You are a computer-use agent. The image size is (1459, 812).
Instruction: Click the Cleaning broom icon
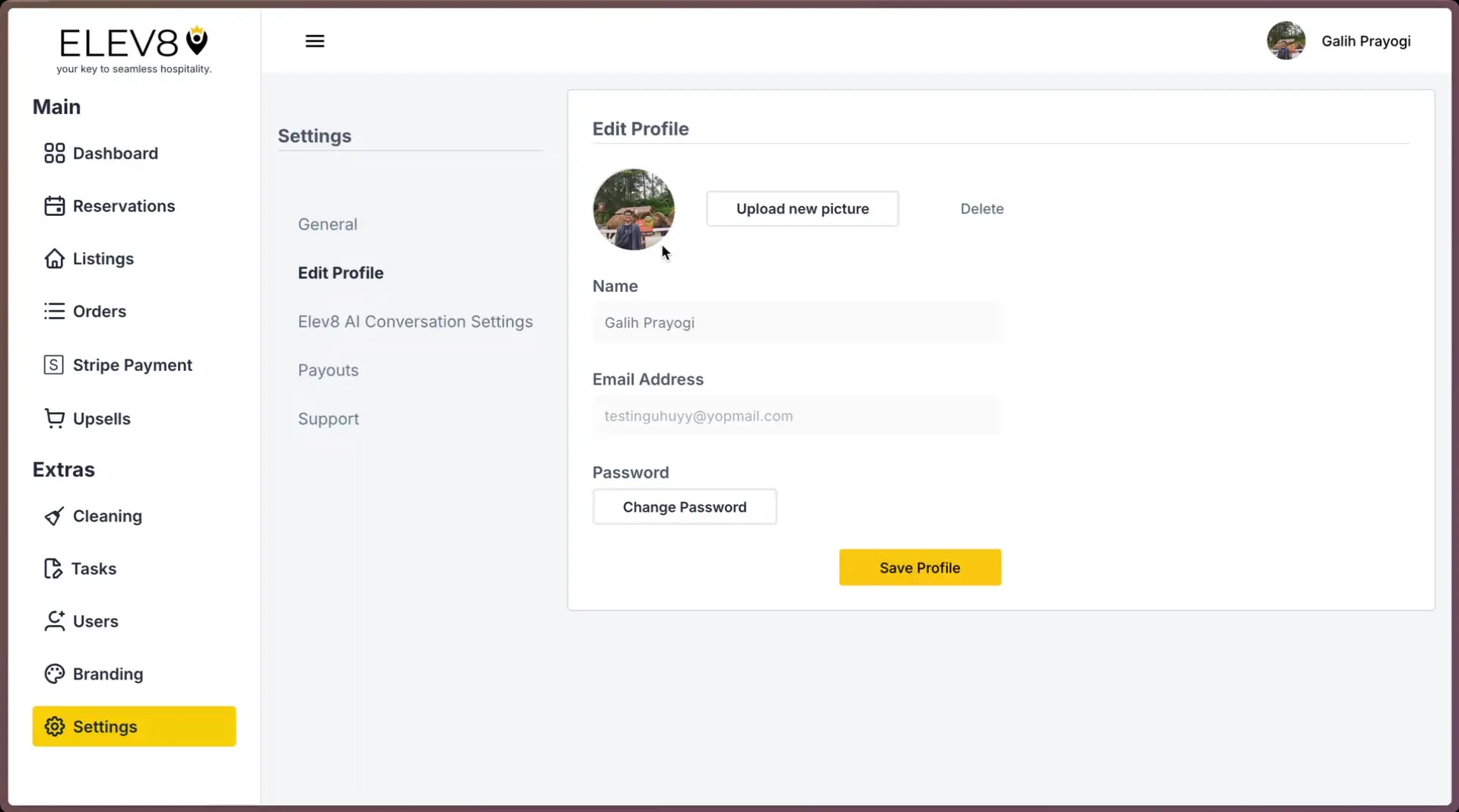(x=53, y=515)
